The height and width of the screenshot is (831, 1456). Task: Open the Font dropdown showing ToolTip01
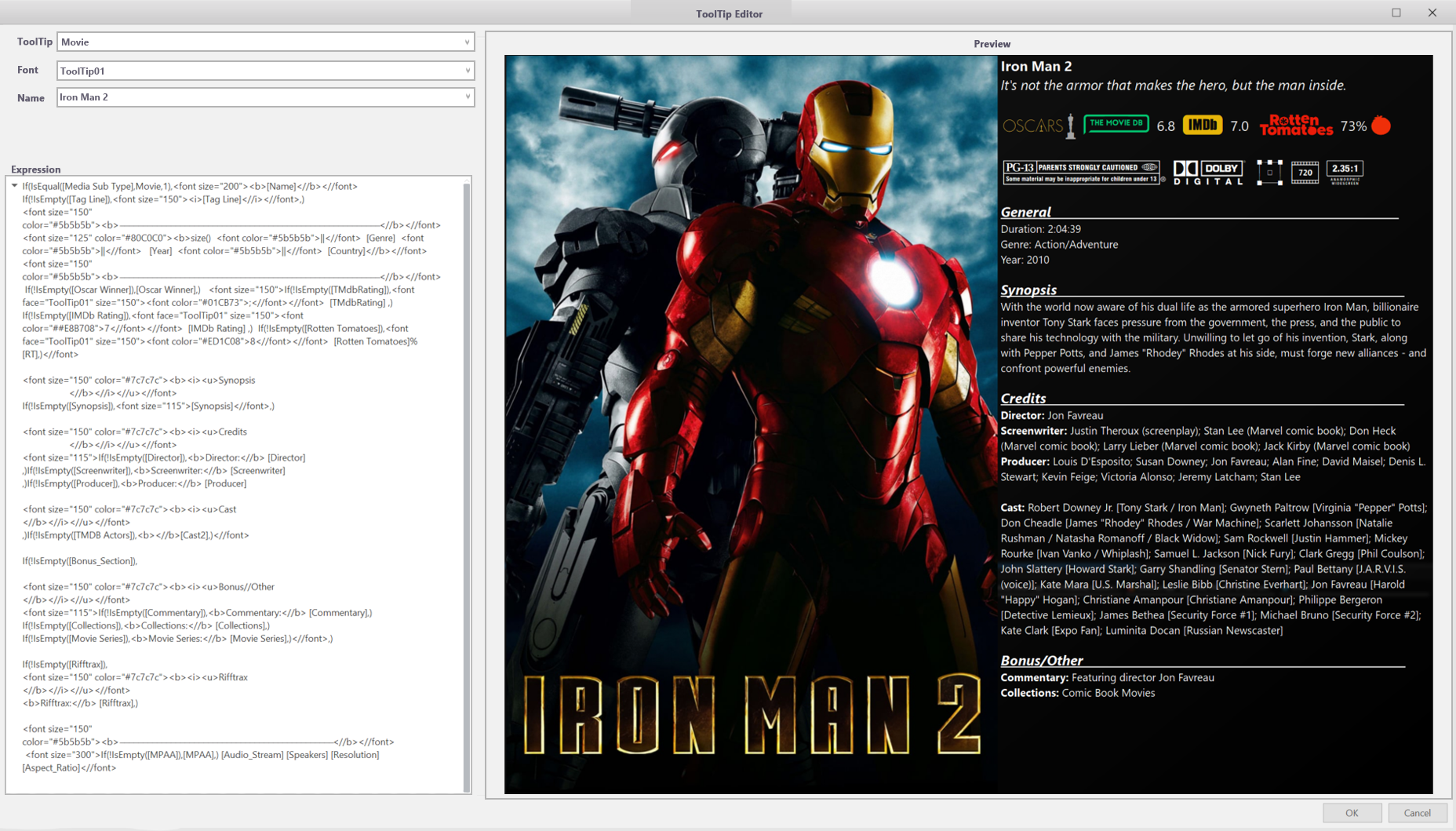click(265, 71)
